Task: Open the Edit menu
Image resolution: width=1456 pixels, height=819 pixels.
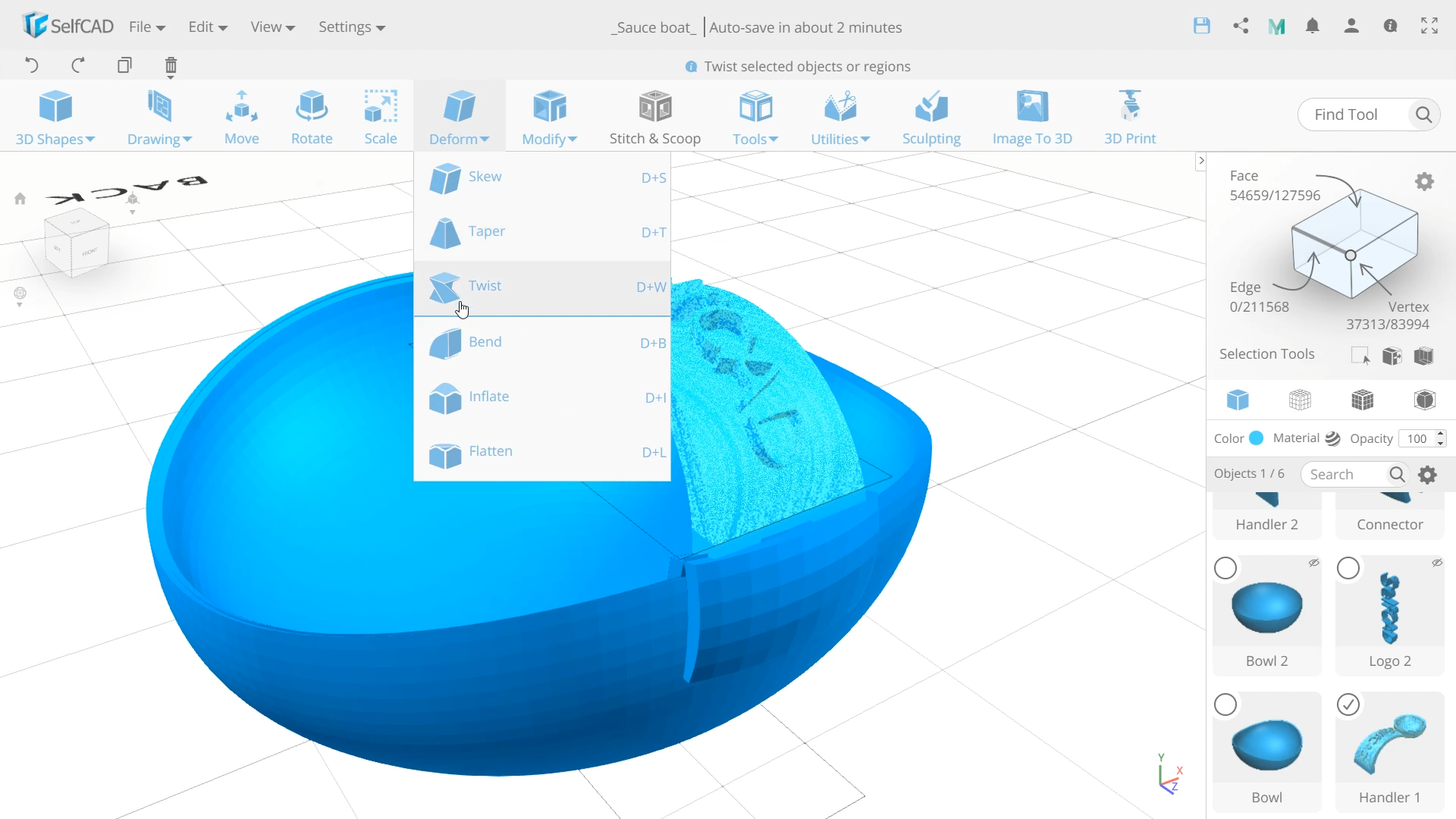Action: click(208, 27)
